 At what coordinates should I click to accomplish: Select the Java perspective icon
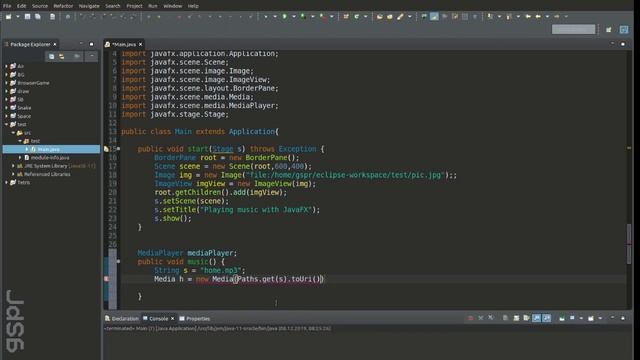624,29
